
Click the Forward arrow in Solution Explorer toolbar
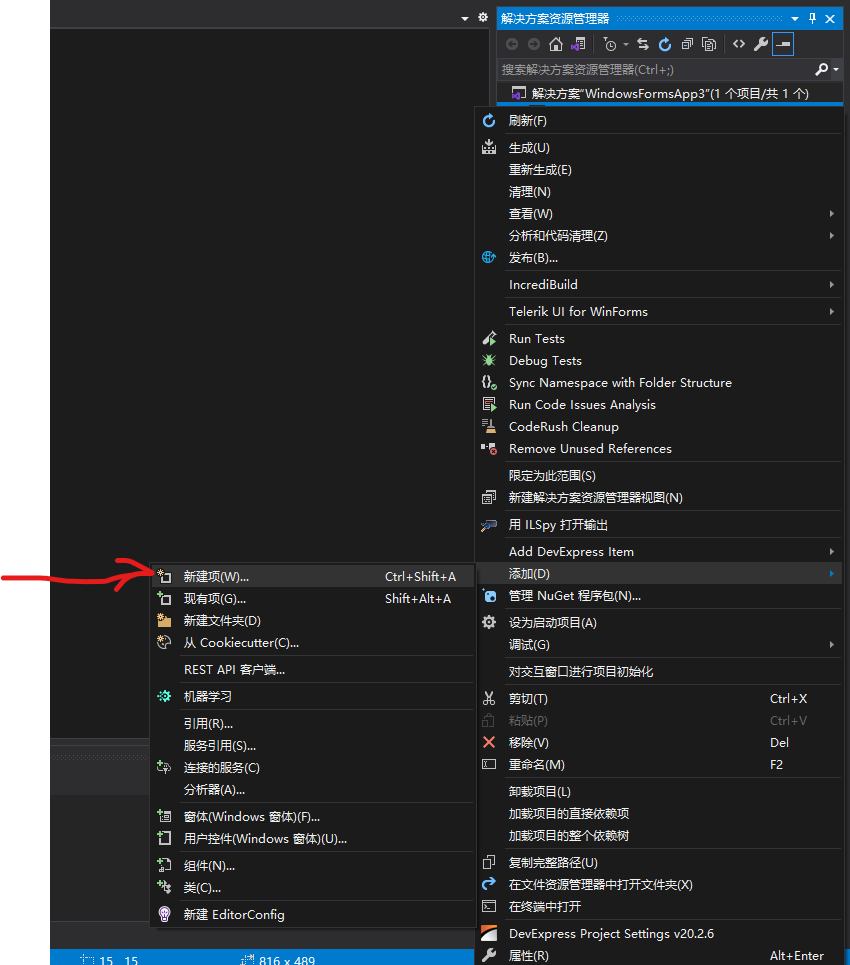[534, 44]
